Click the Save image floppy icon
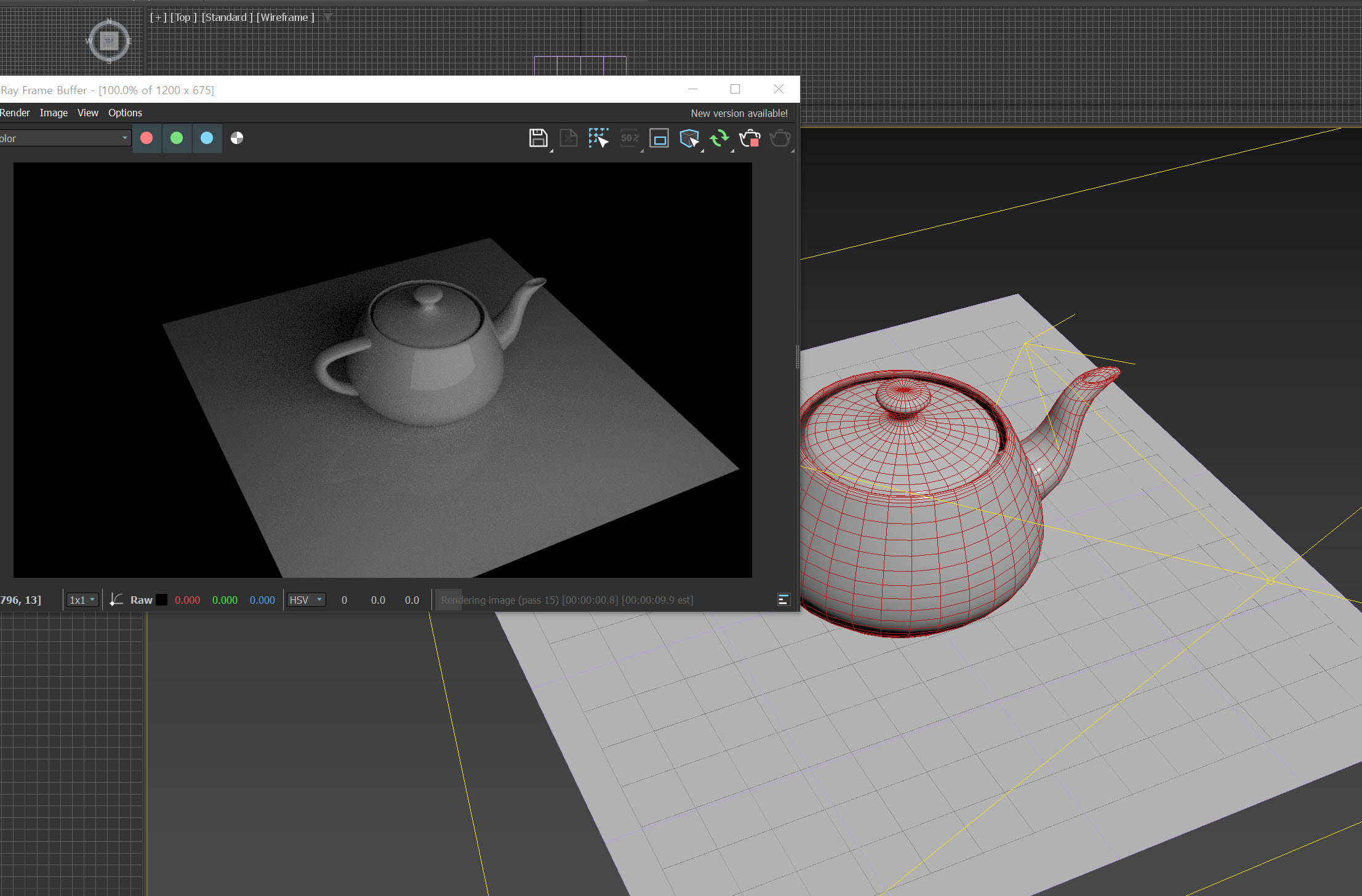 click(x=538, y=138)
